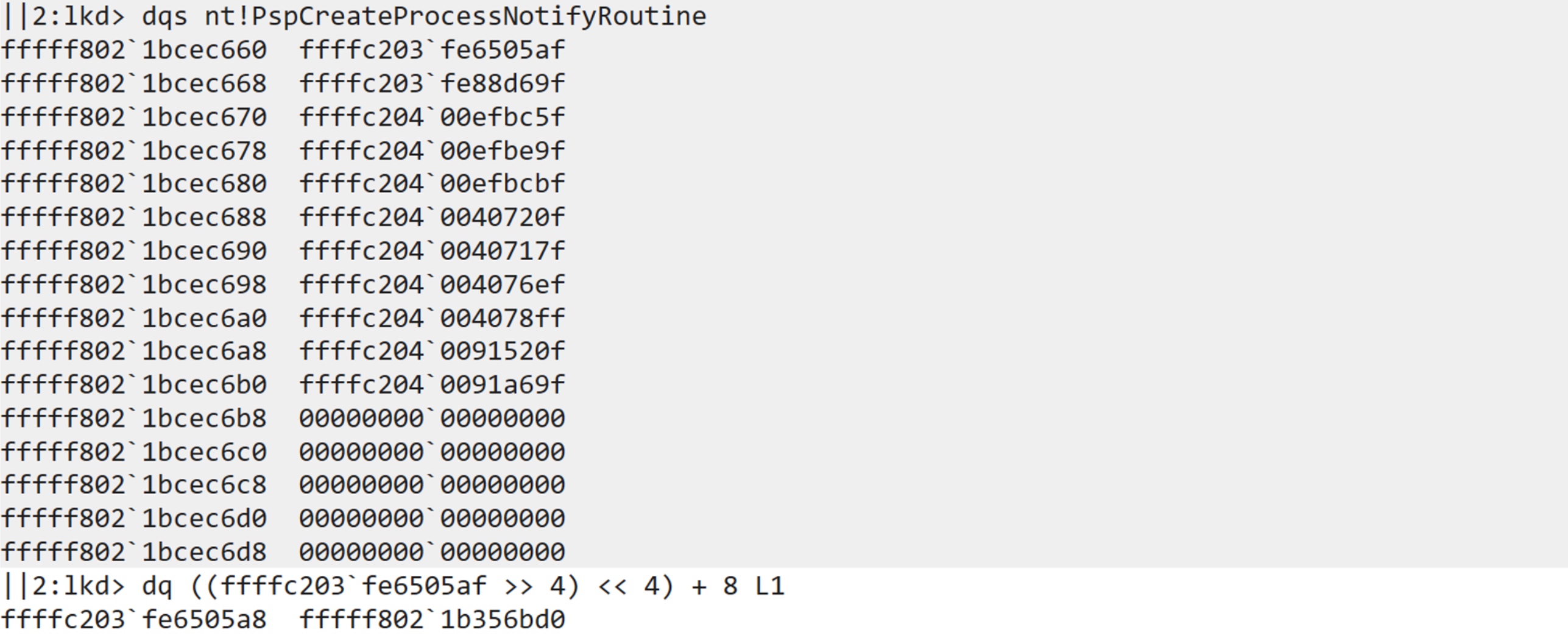Click the value ffffc204`0091520f

tap(432, 351)
